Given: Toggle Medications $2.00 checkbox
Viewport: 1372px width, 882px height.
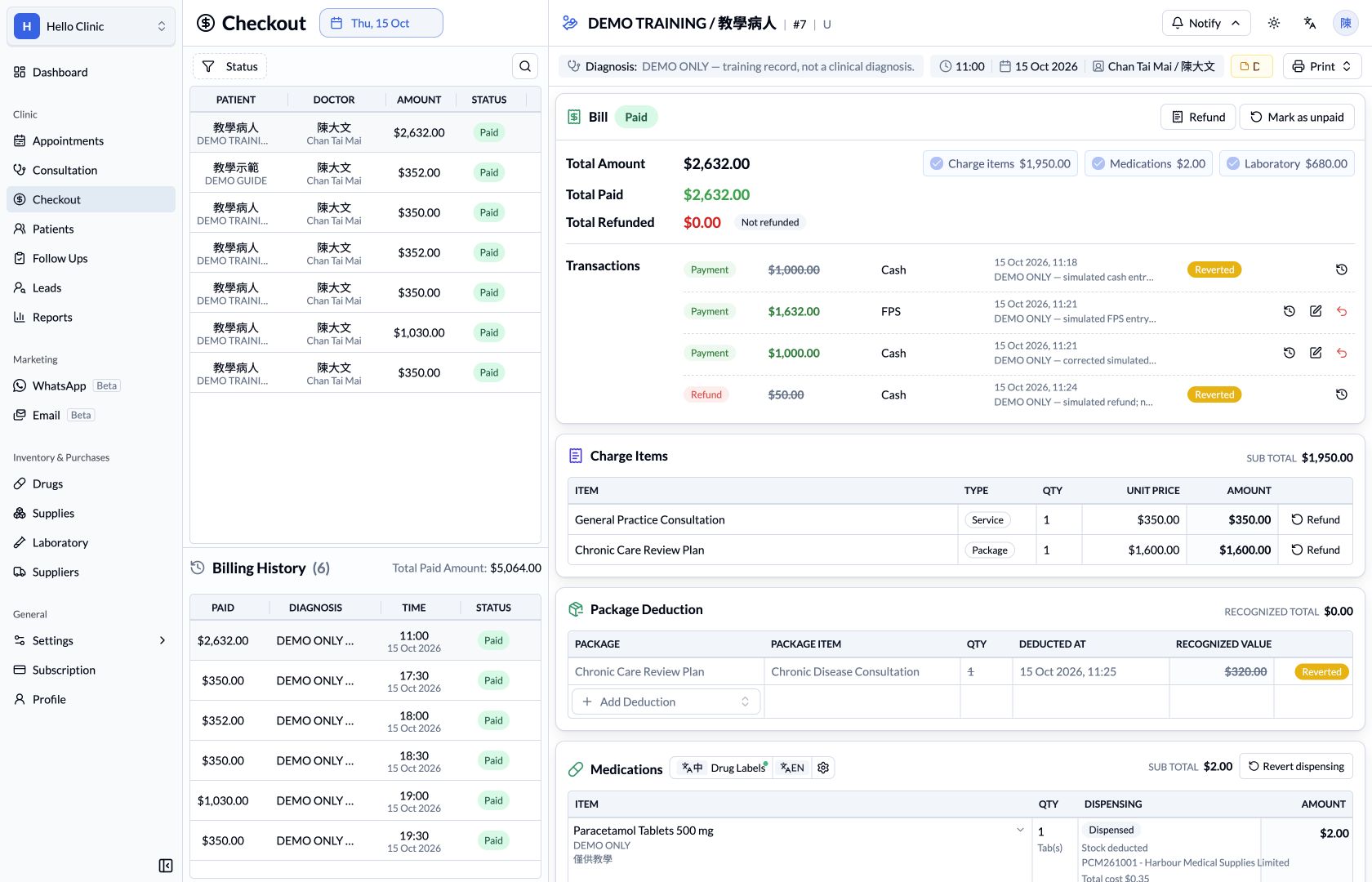Looking at the screenshot, I should pos(1149,163).
